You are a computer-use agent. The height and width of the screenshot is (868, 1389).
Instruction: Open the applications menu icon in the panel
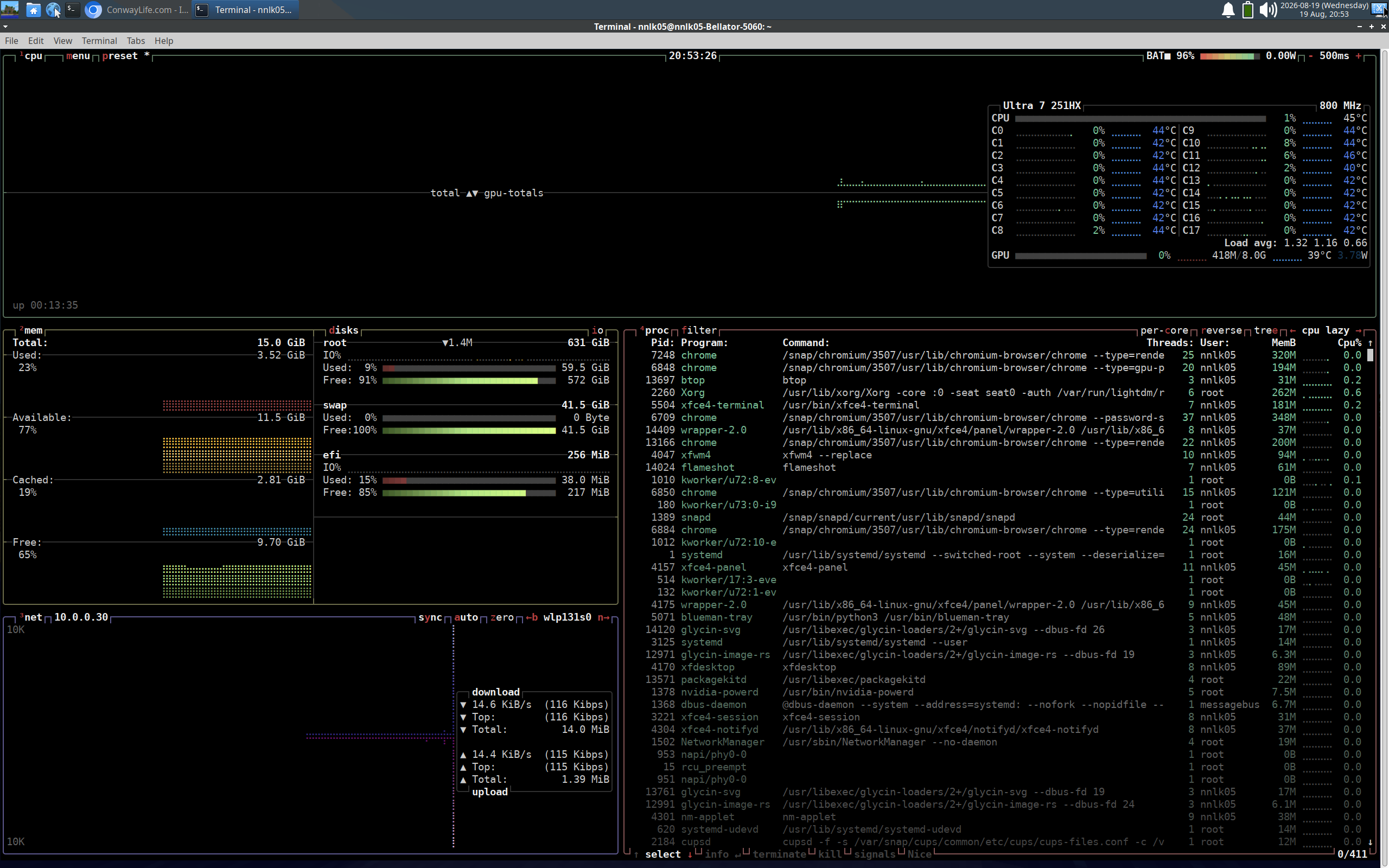(10, 9)
